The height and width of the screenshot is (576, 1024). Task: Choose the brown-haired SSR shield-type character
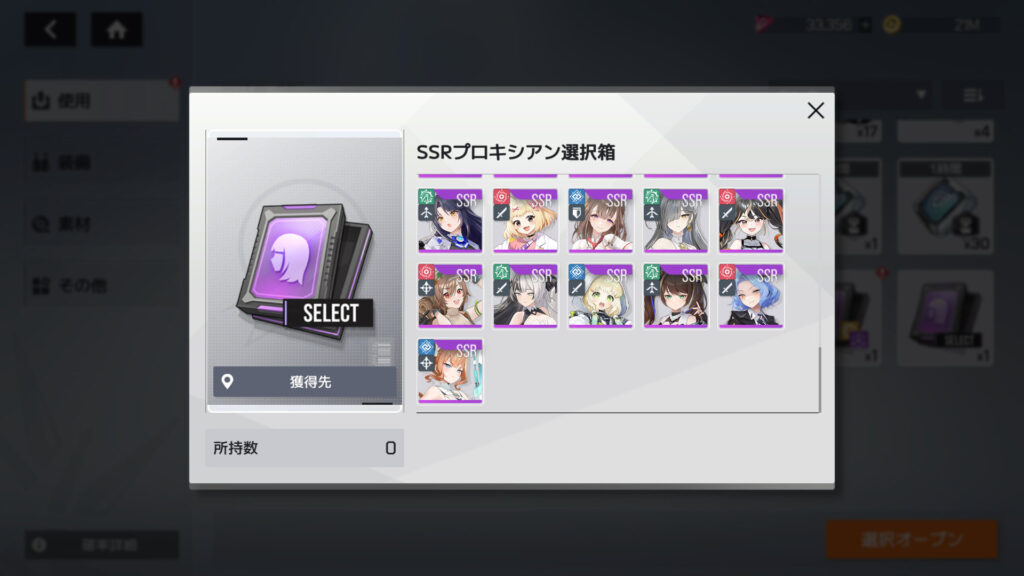coord(600,221)
